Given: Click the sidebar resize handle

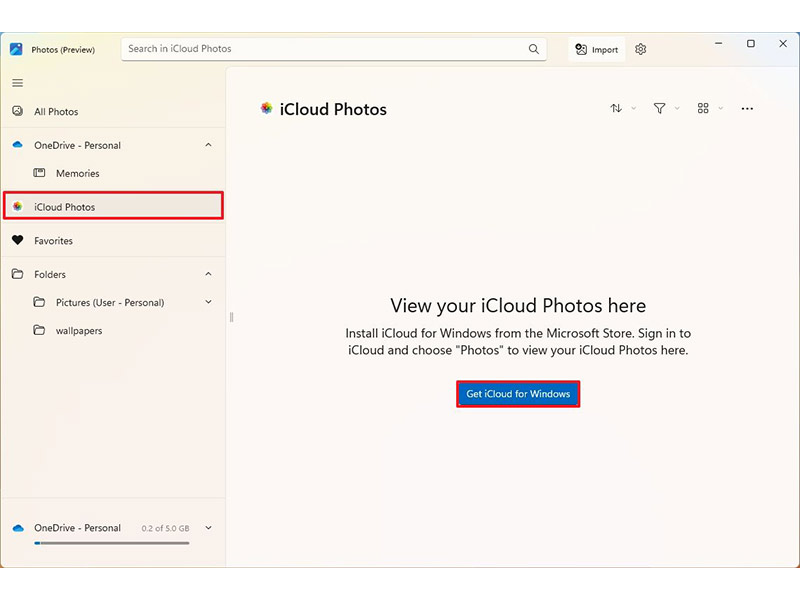Looking at the screenshot, I should tap(232, 317).
